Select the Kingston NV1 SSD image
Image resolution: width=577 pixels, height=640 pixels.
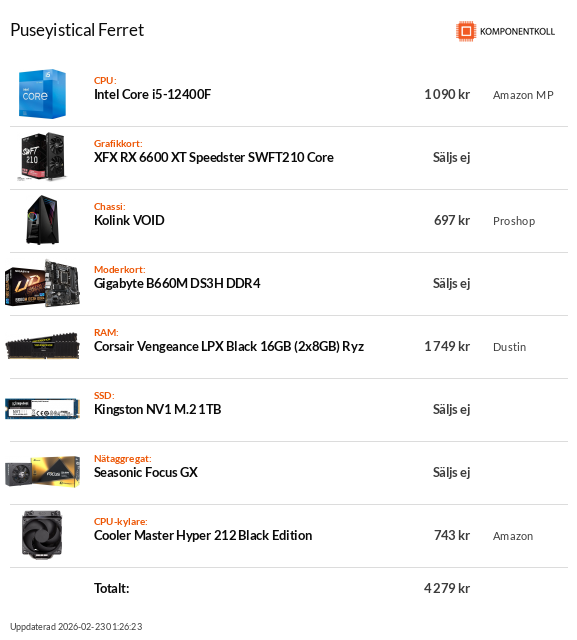point(42,409)
